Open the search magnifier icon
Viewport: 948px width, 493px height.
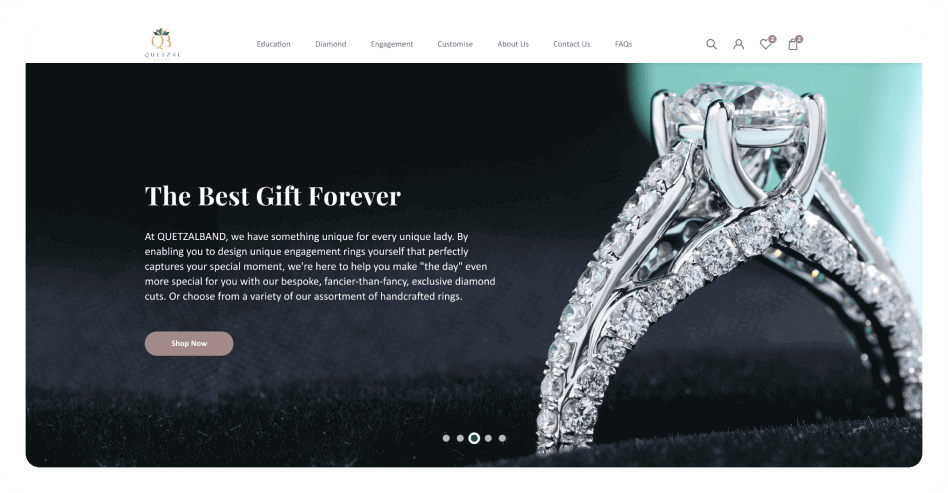712,44
